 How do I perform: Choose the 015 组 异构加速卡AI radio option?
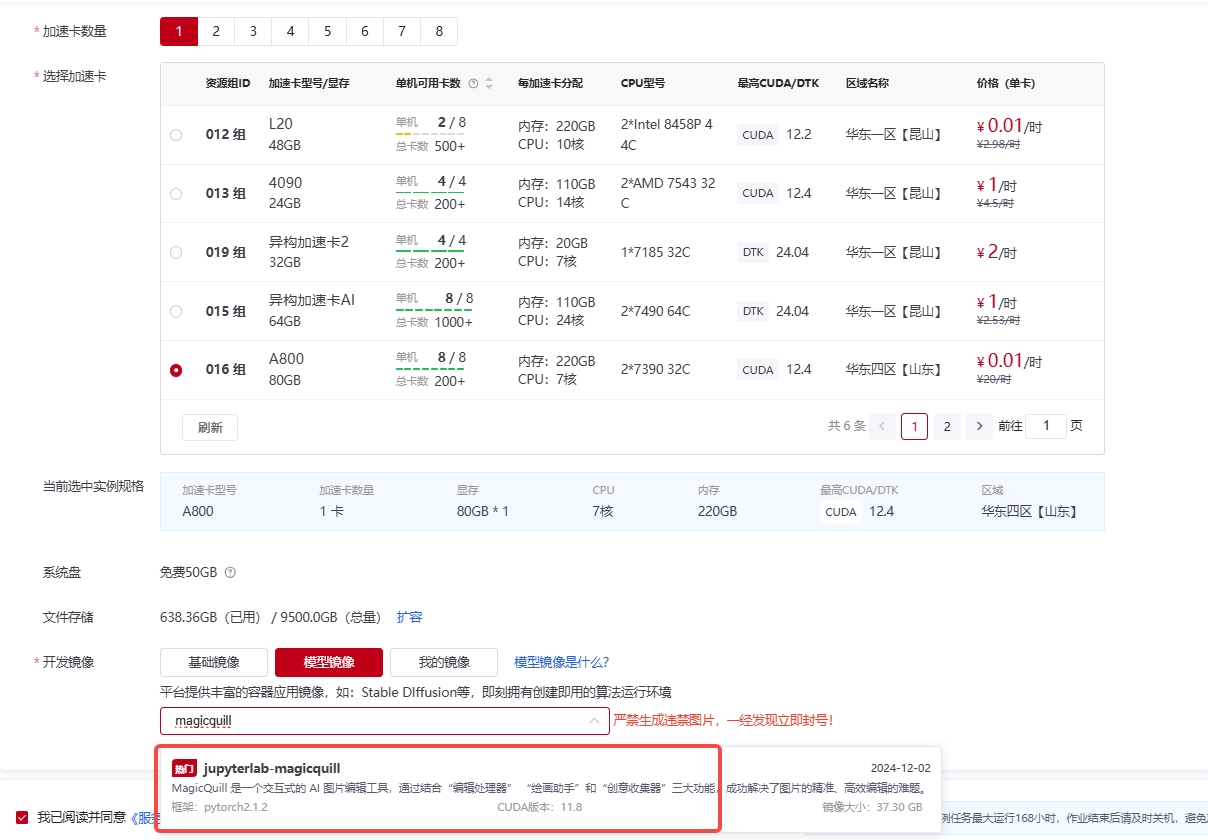tap(176, 312)
